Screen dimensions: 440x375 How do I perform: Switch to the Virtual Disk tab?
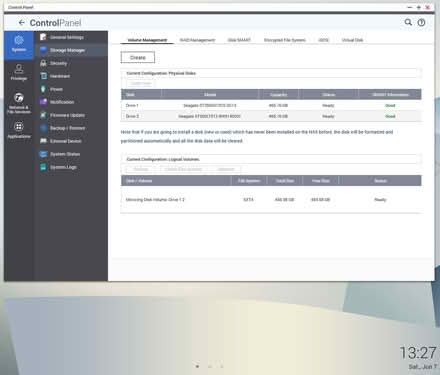click(352, 40)
